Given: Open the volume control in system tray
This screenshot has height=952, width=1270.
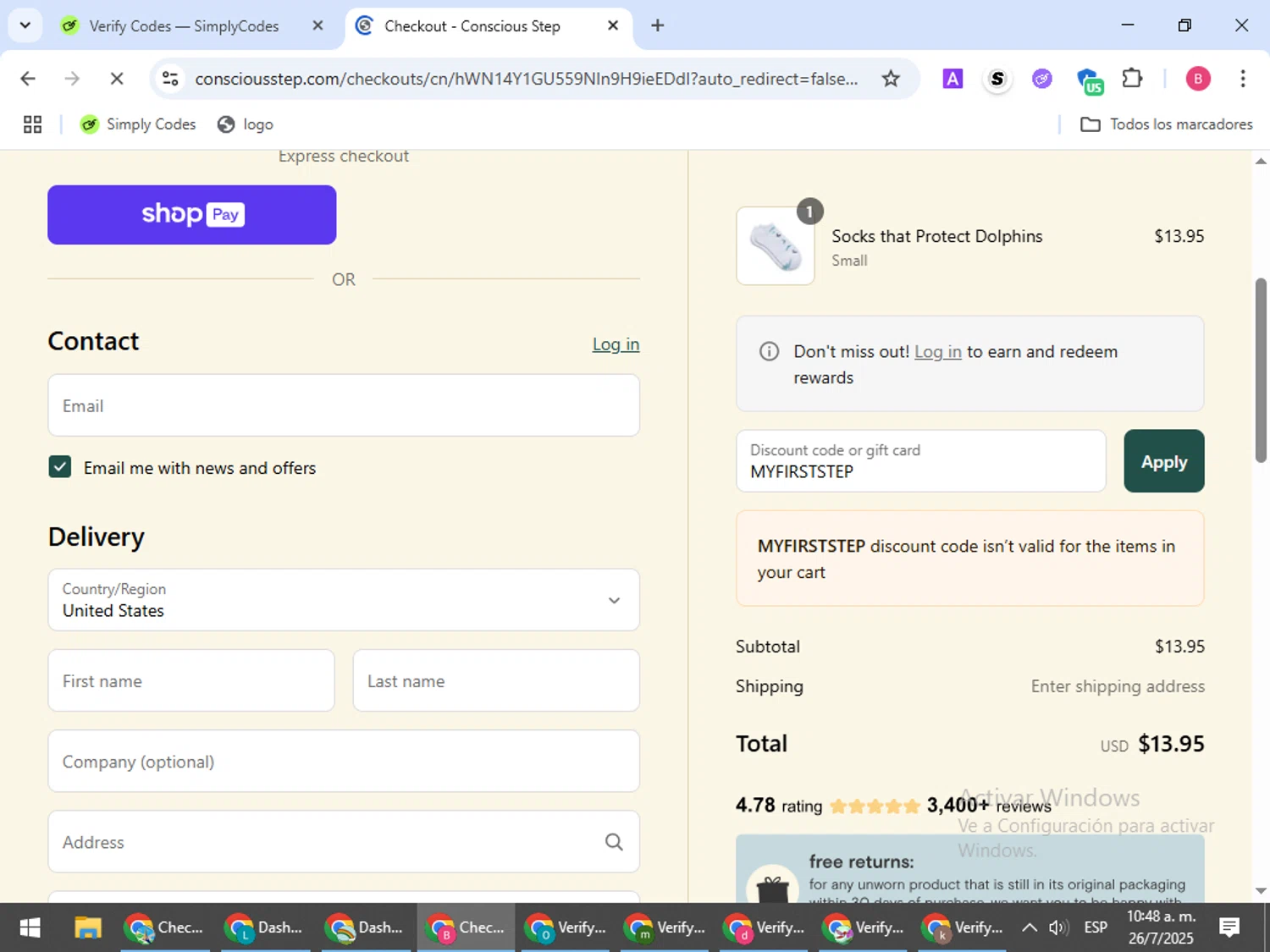Looking at the screenshot, I should coord(1058,928).
